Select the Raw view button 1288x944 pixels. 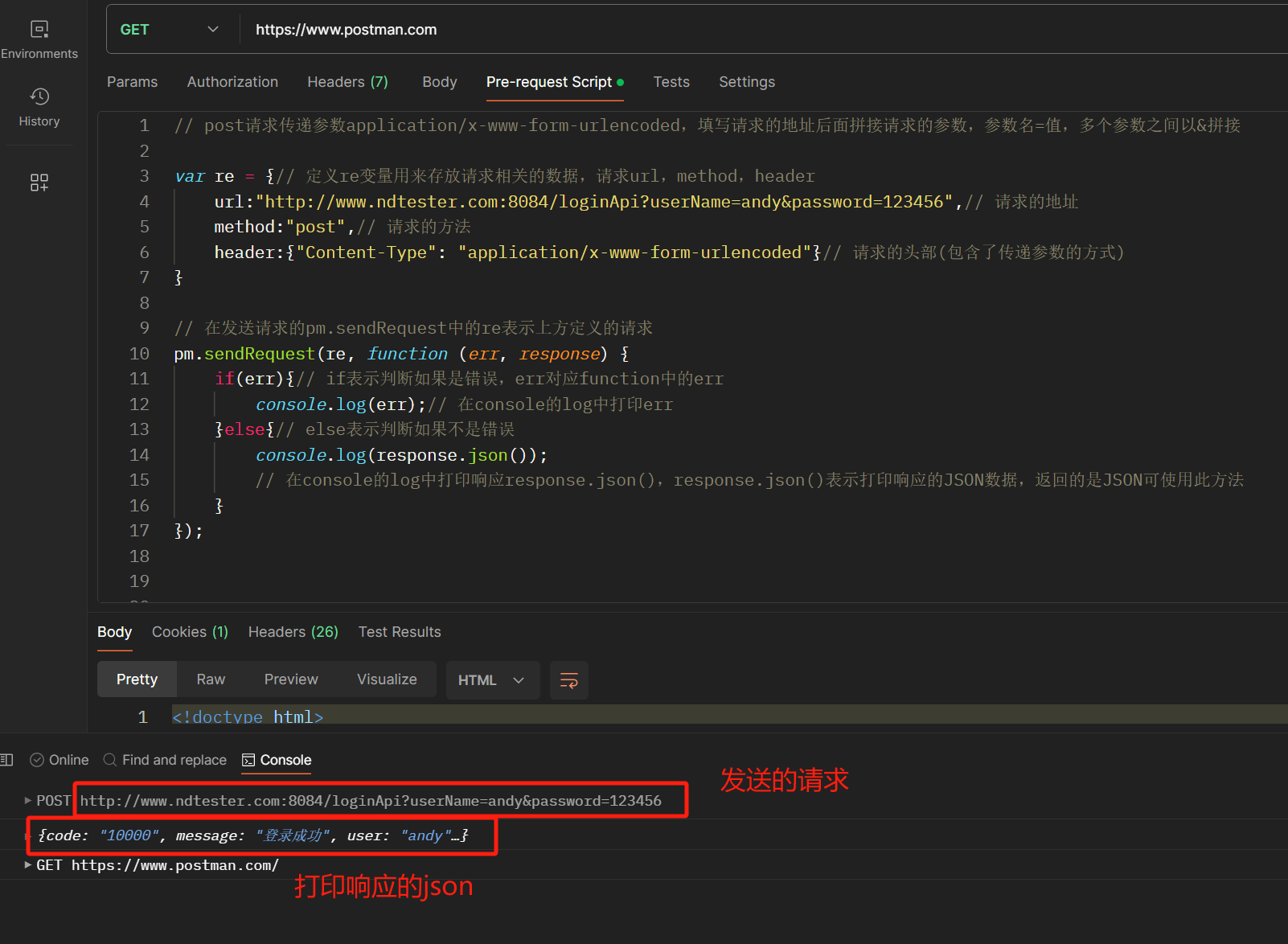211,679
